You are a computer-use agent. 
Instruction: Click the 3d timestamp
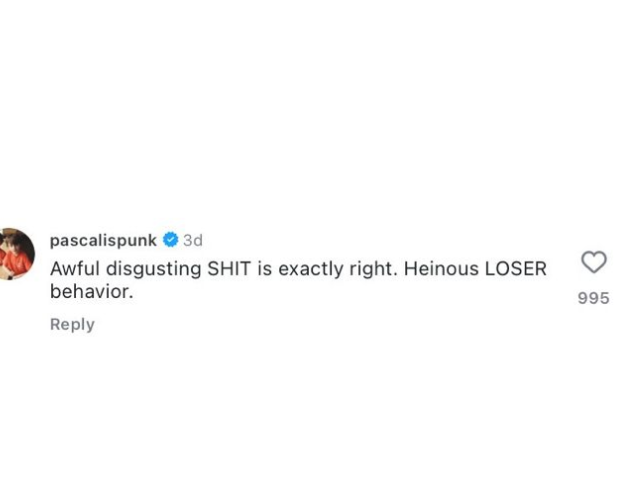click(x=193, y=240)
